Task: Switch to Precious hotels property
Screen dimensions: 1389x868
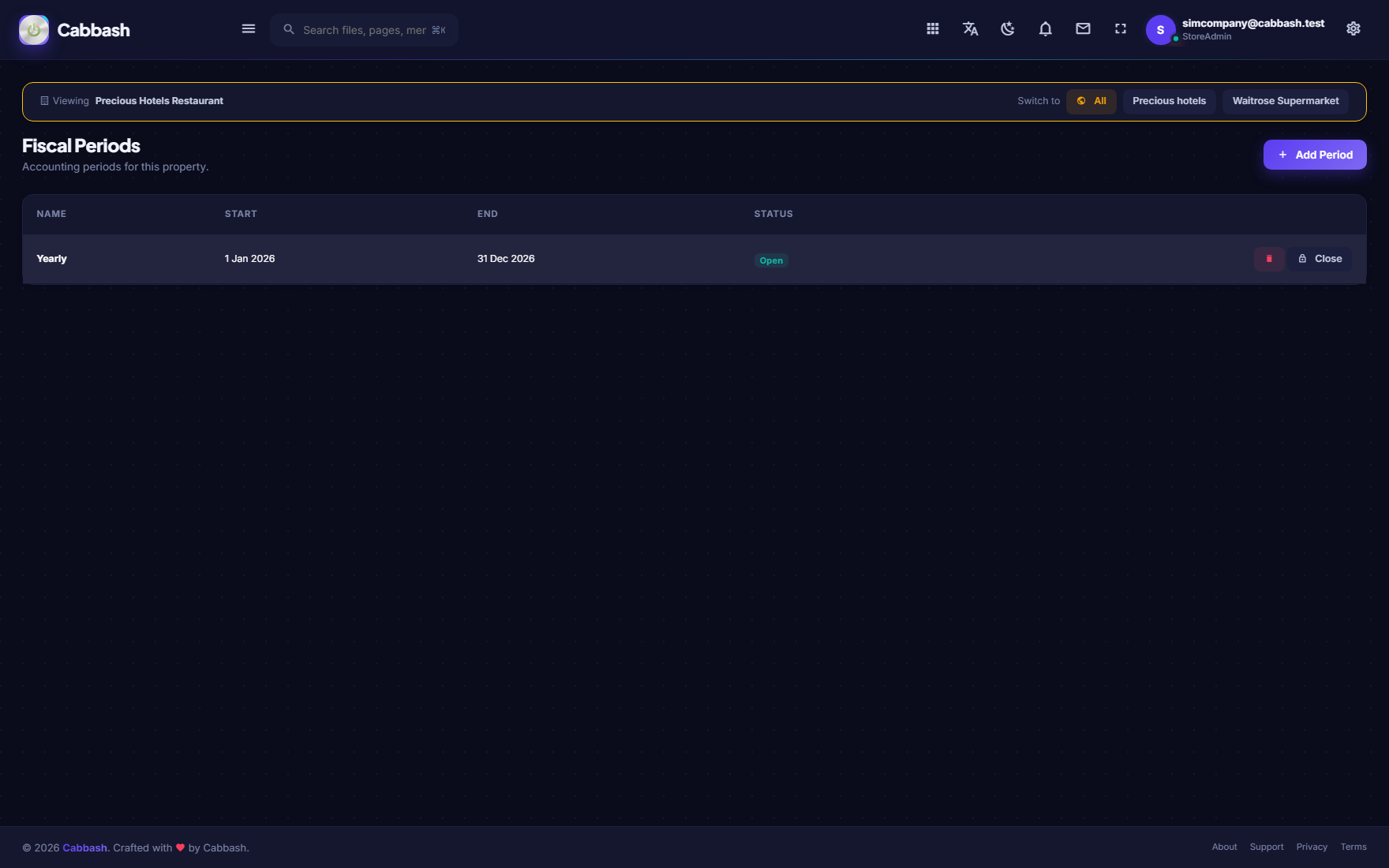Action: pyautogui.click(x=1170, y=101)
